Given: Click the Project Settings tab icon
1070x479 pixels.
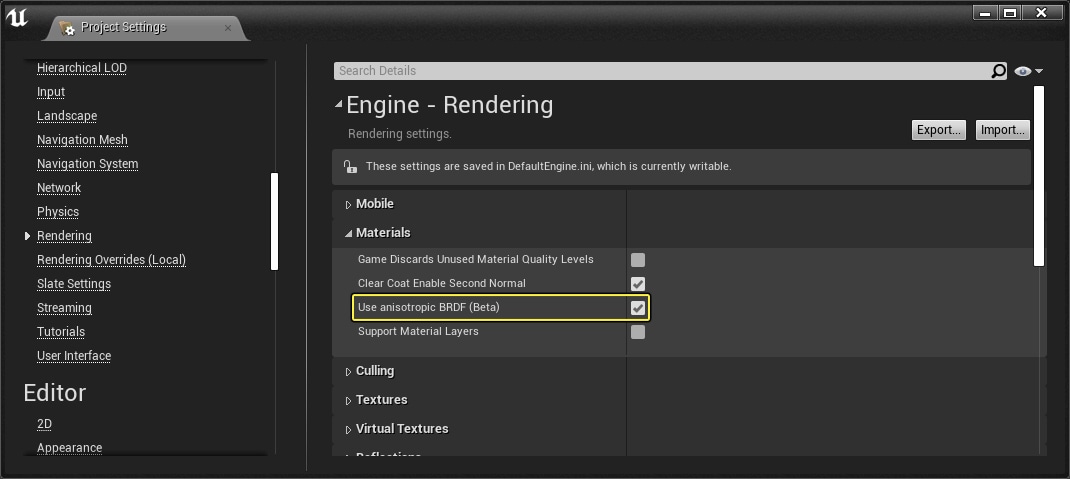Looking at the screenshot, I should [x=67, y=28].
